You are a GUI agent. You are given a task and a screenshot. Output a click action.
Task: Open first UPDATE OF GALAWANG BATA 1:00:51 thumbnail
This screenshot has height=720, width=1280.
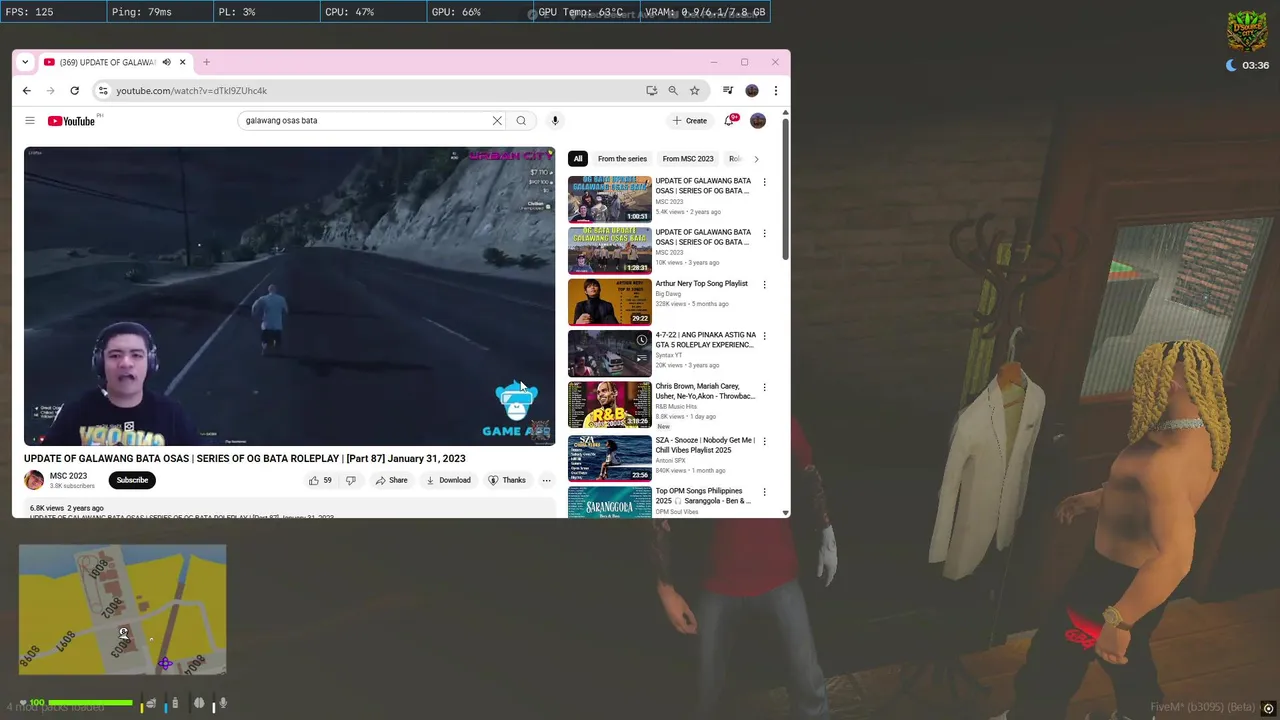(x=610, y=199)
